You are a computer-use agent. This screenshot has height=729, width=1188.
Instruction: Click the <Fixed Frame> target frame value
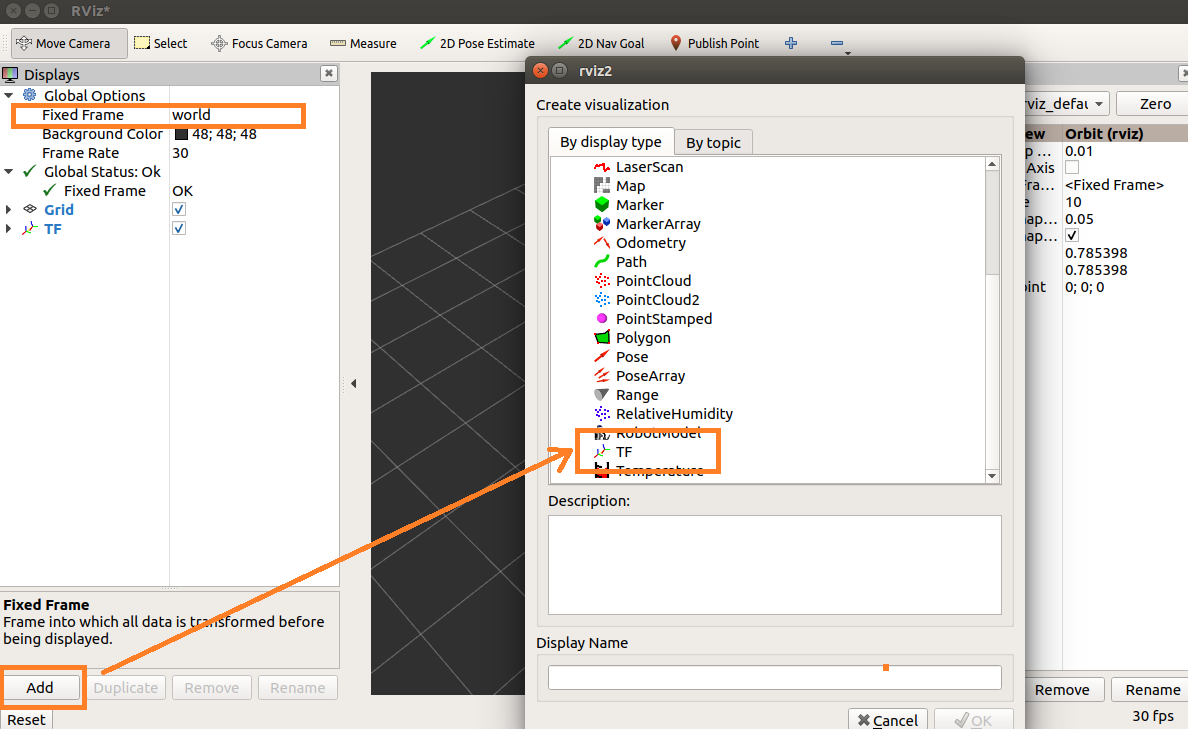pos(1114,185)
